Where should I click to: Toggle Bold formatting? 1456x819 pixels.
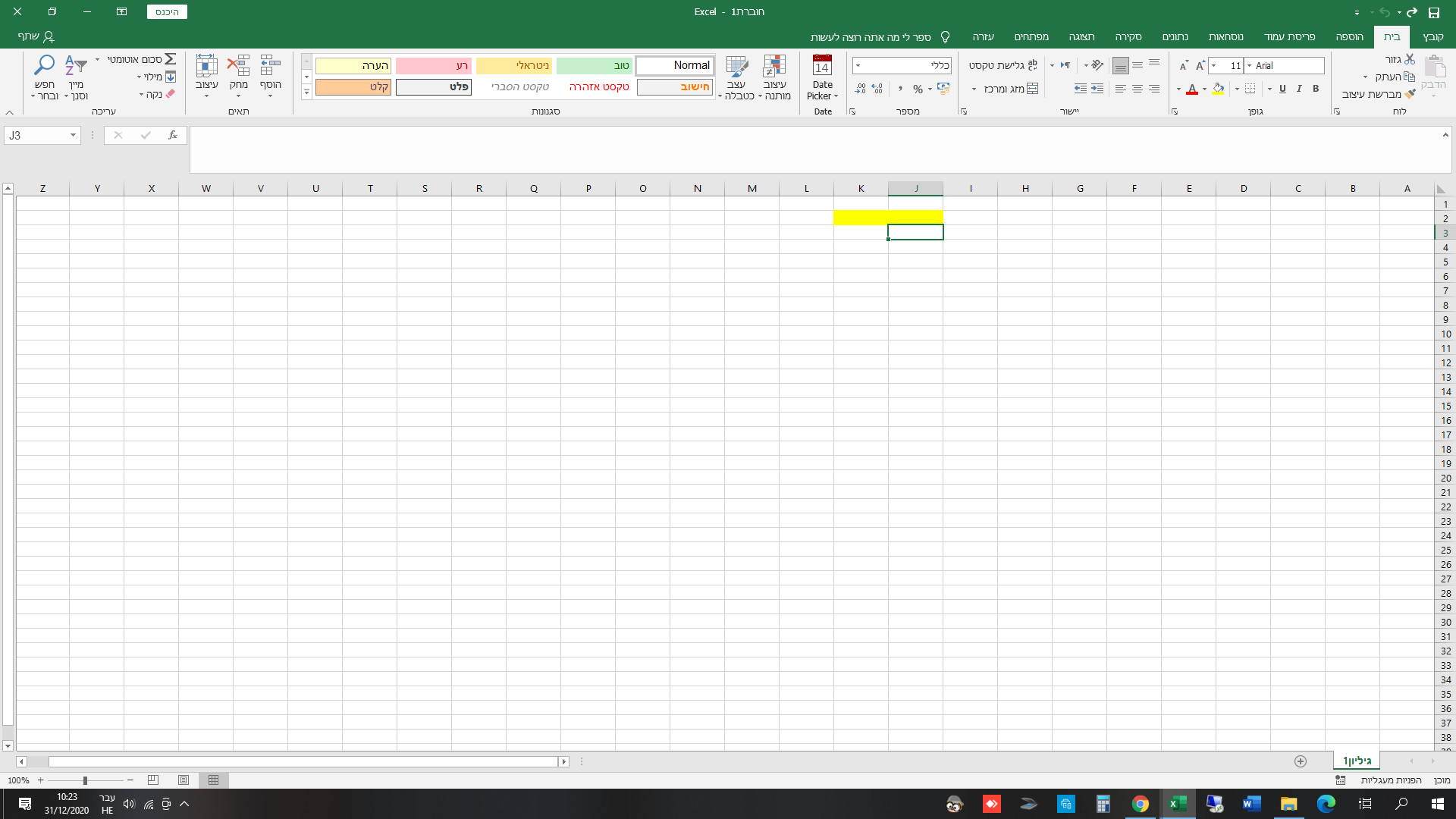1316,89
